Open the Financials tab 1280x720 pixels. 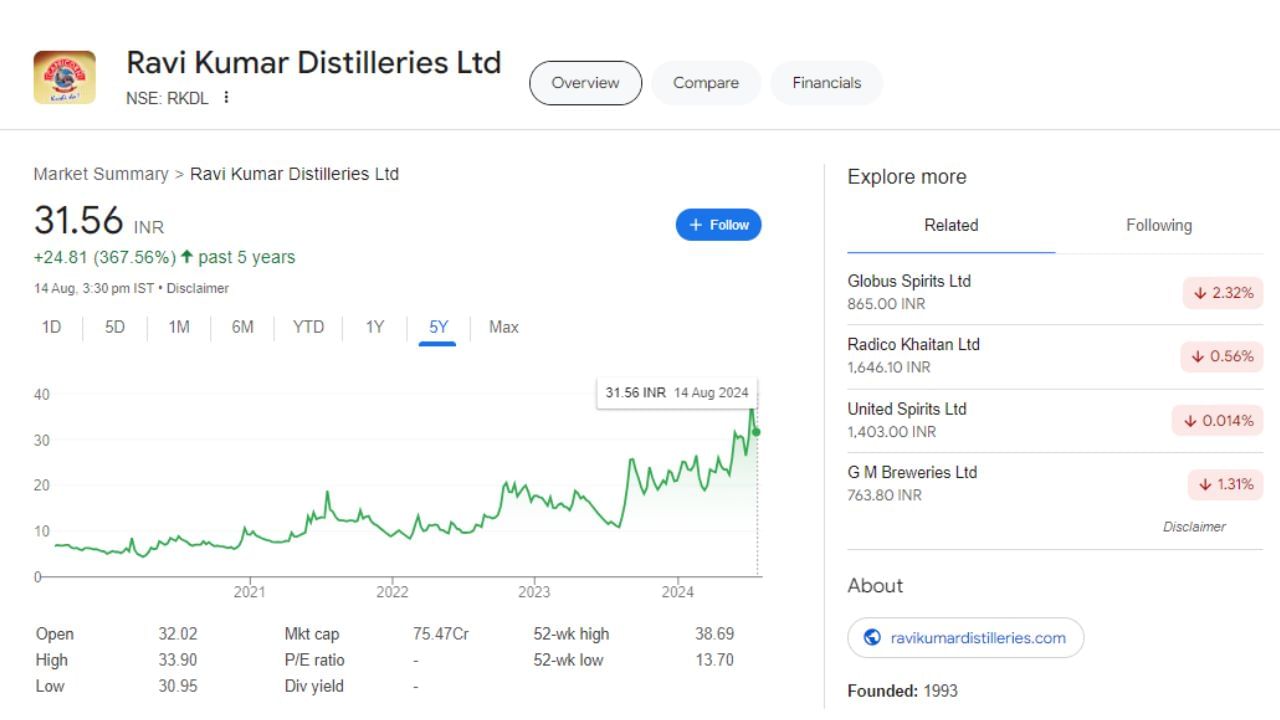click(x=826, y=83)
